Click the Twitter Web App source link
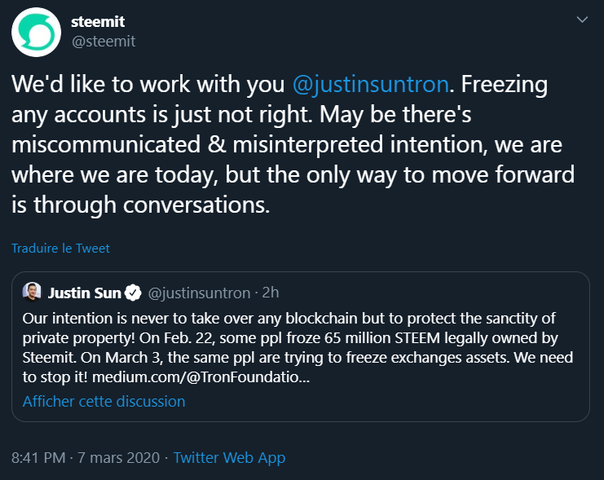The height and width of the screenshot is (480, 604). (x=229, y=457)
